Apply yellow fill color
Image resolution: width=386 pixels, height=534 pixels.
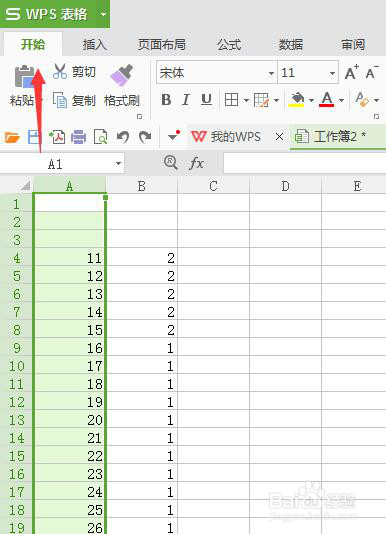coord(297,100)
